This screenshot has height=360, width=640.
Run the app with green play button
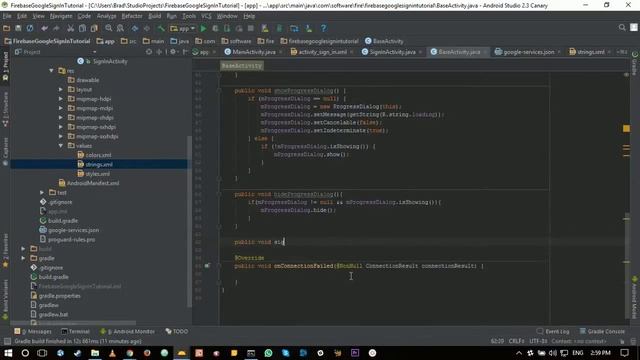pos(203,28)
